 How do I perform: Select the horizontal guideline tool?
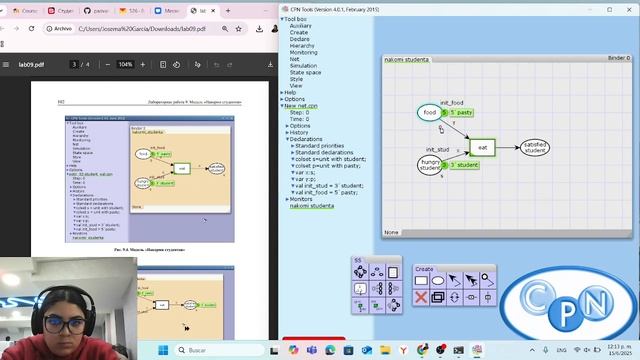(471, 297)
